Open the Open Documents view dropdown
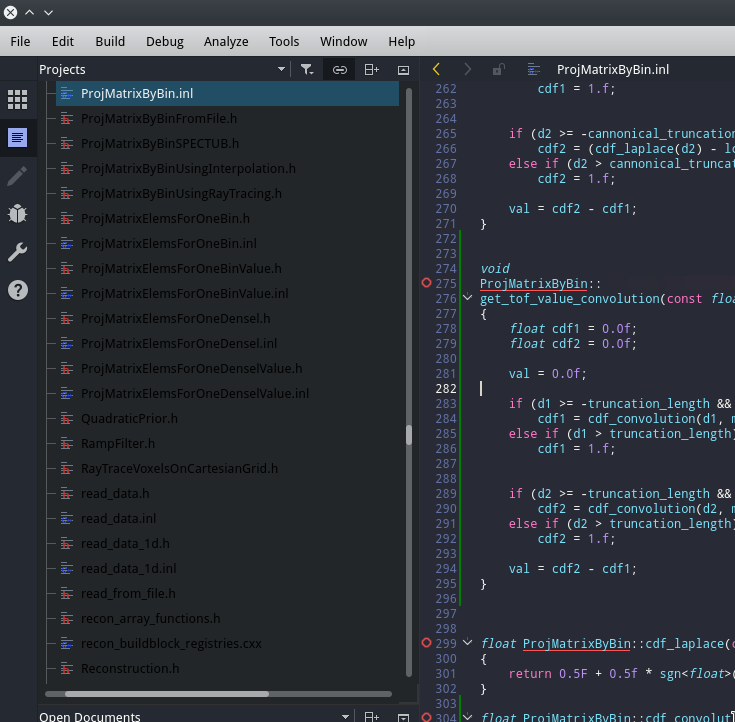Viewport: 735px width, 722px height. tap(345, 716)
